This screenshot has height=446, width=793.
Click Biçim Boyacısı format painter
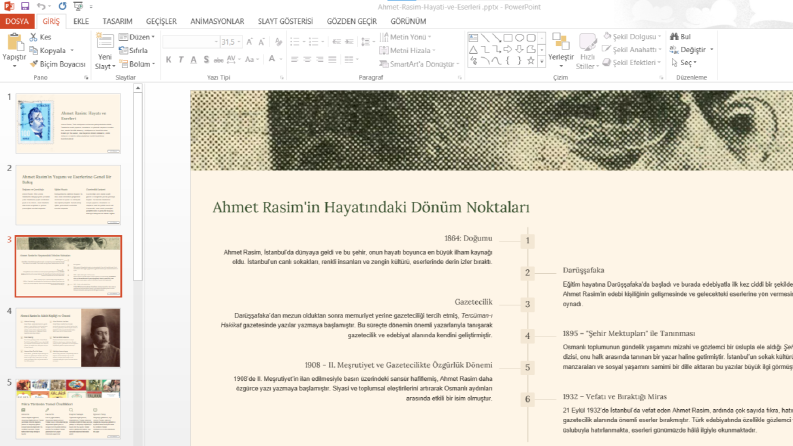pos(58,64)
